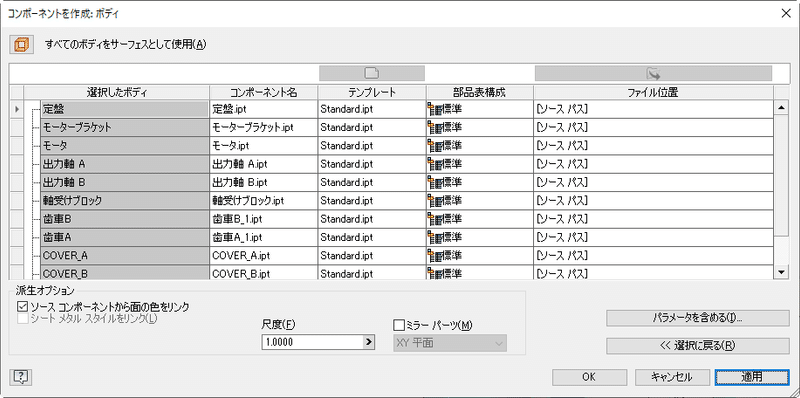Select the COVER_B body row
The width and height of the screenshot is (800, 398).
pos(125,272)
